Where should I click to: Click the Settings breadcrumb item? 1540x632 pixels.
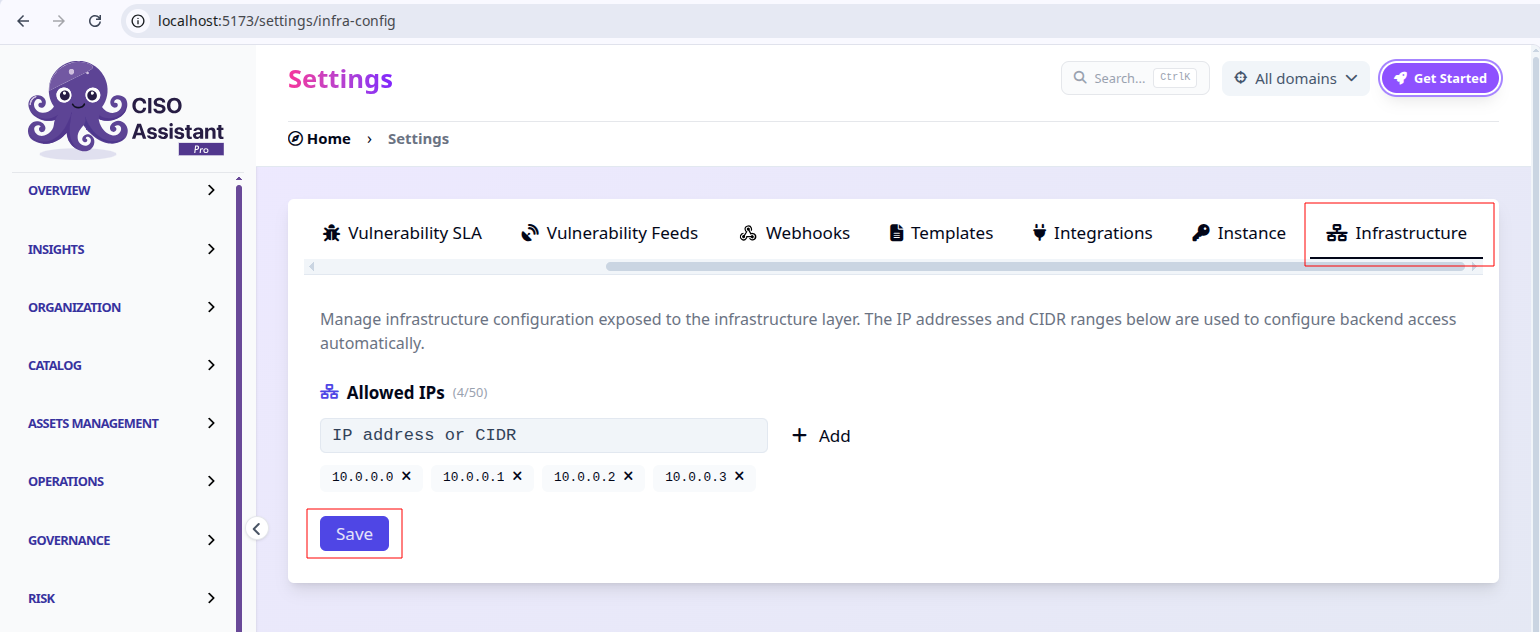[x=418, y=139]
